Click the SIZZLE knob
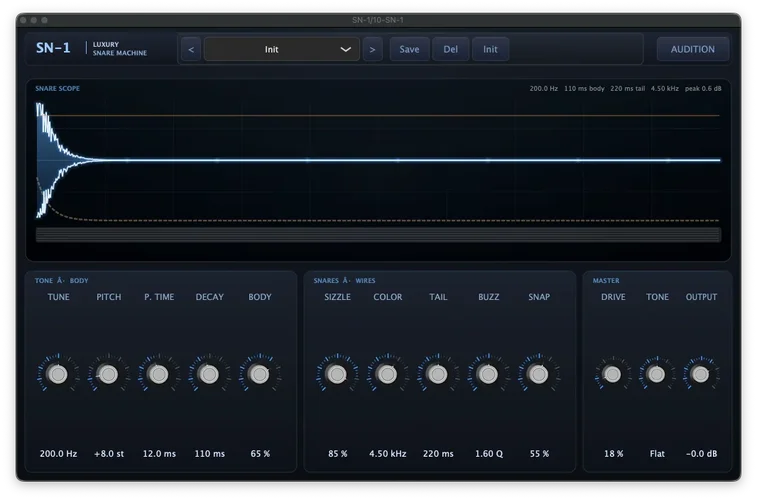 (x=337, y=374)
